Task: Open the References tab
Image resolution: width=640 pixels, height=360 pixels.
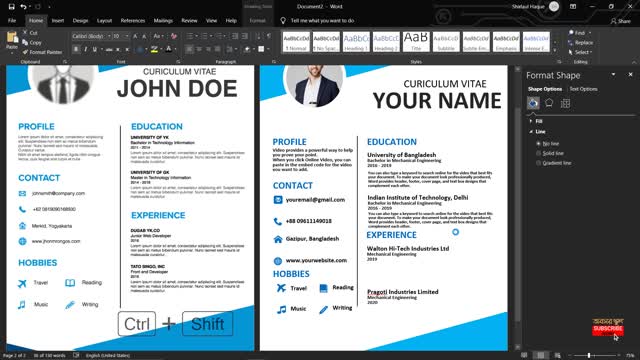Action: click(x=133, y=20)
